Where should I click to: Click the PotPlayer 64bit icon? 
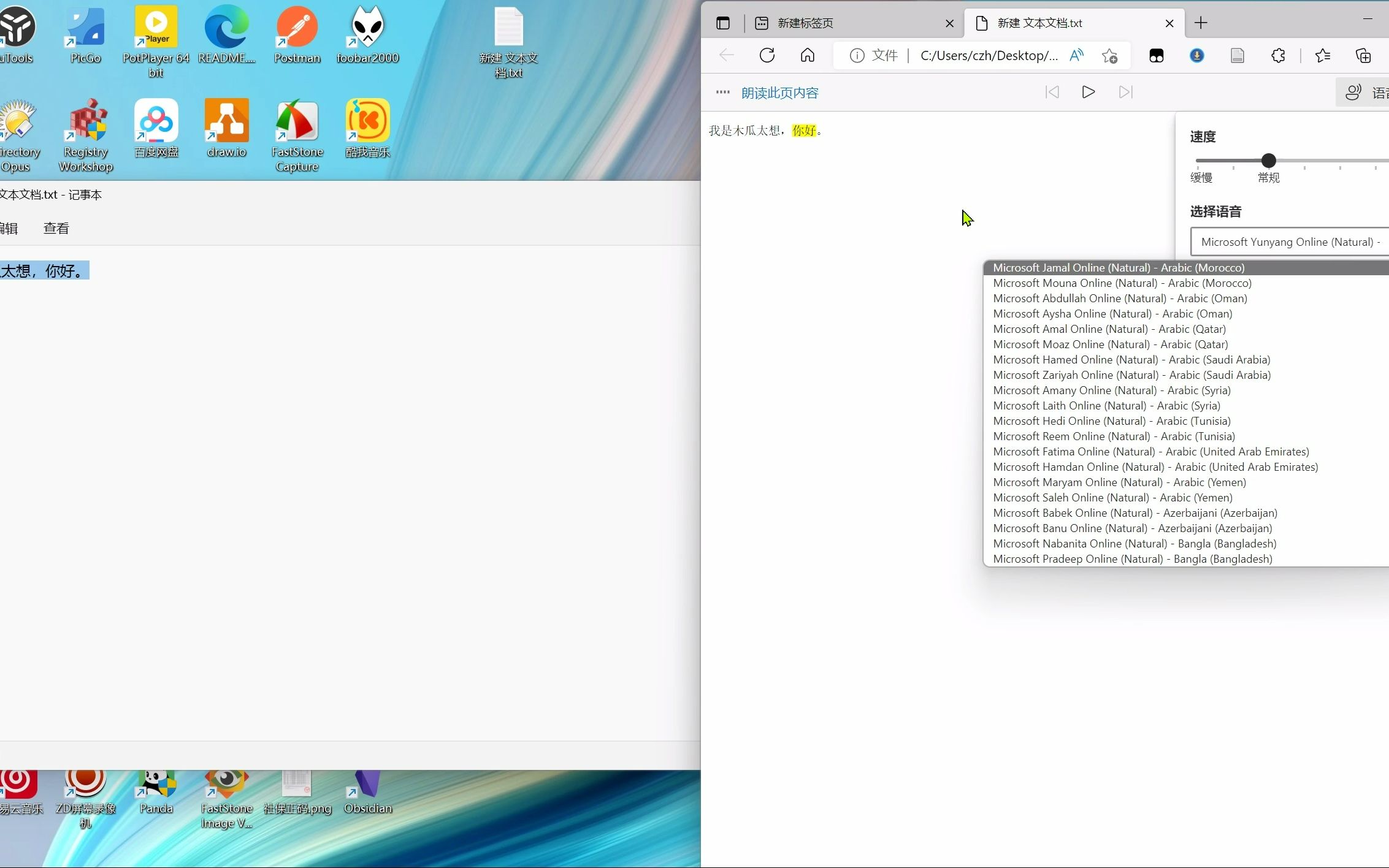155,36
